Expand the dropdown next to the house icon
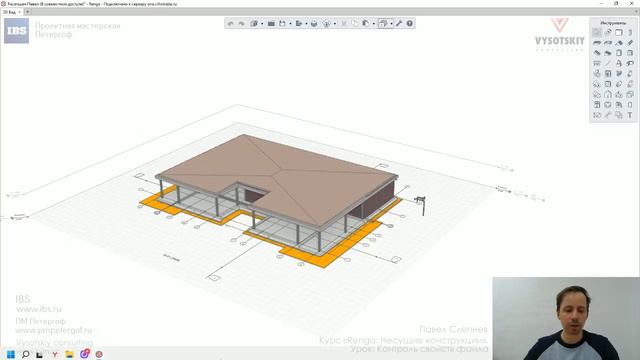 click(262, 24)
